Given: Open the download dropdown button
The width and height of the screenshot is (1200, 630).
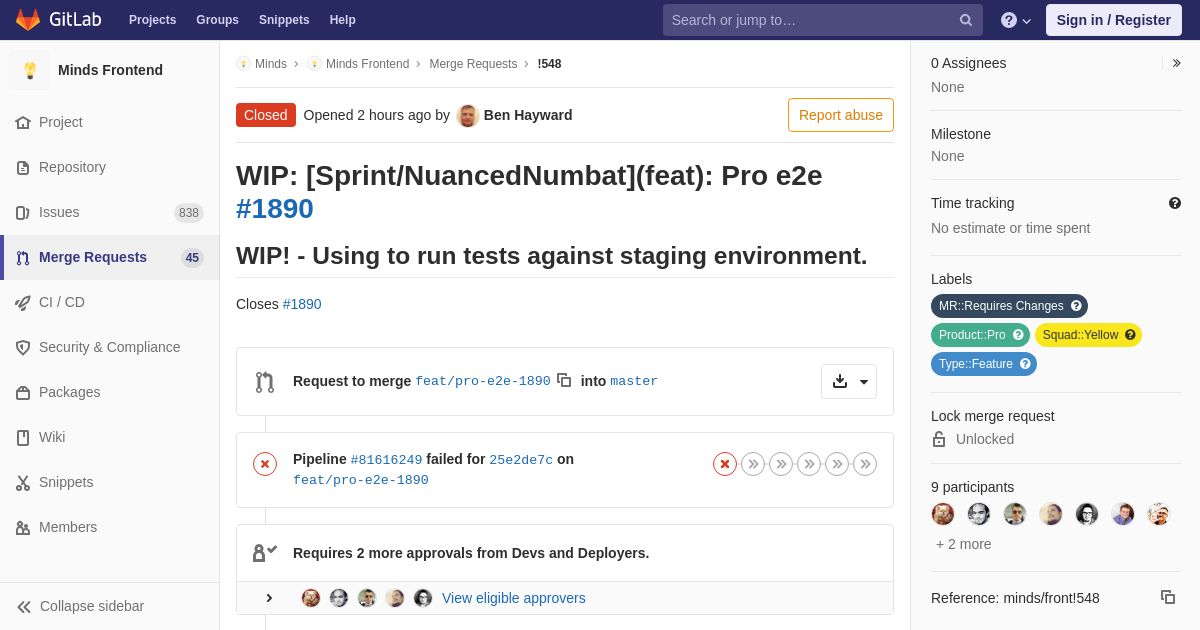Looking at the screenshot, I should click(849, 381).
